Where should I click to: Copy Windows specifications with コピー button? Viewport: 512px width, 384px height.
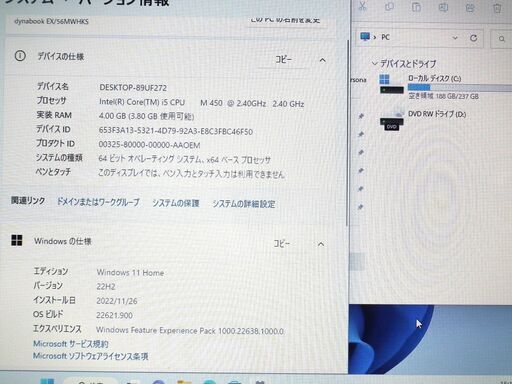(282, 244)
